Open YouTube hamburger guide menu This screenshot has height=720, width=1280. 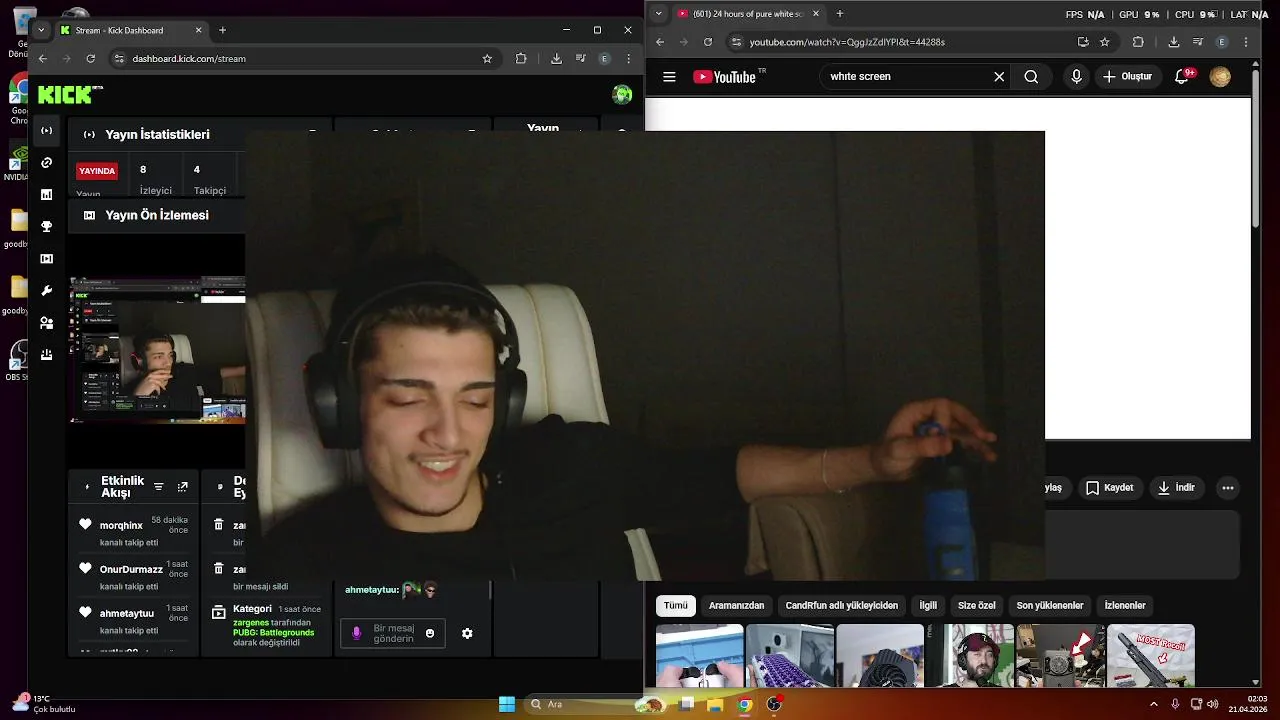(x=669, y=77)
